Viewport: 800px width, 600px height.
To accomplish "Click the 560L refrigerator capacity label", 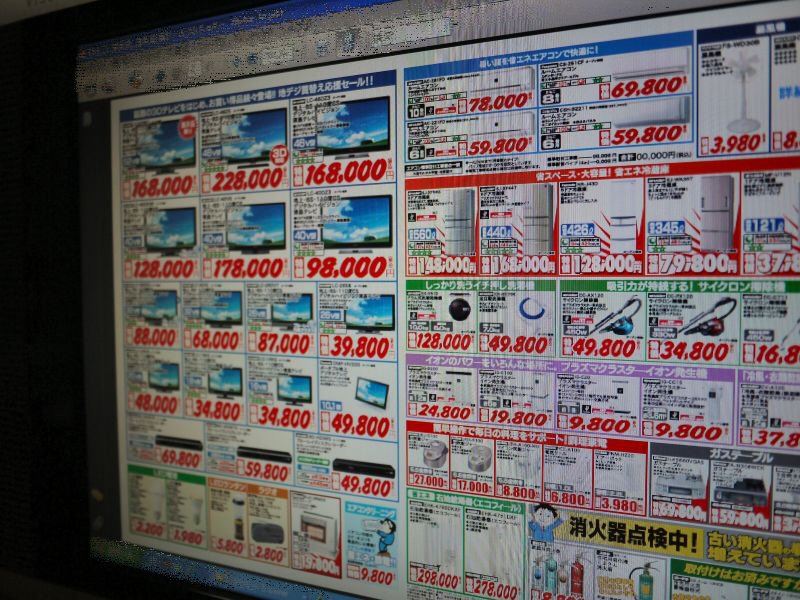I will (422, 235).
